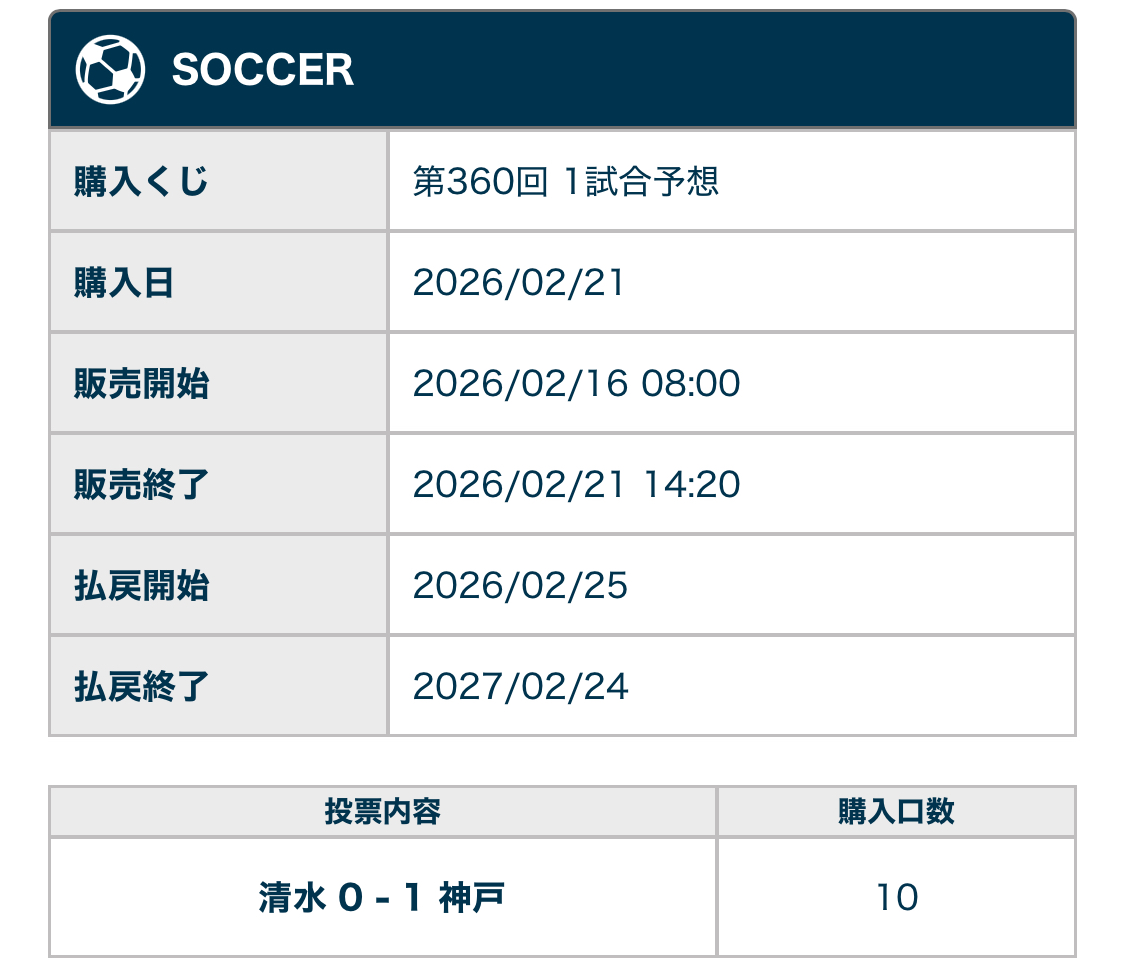Click the SOCCER header title

click(263, 70)
